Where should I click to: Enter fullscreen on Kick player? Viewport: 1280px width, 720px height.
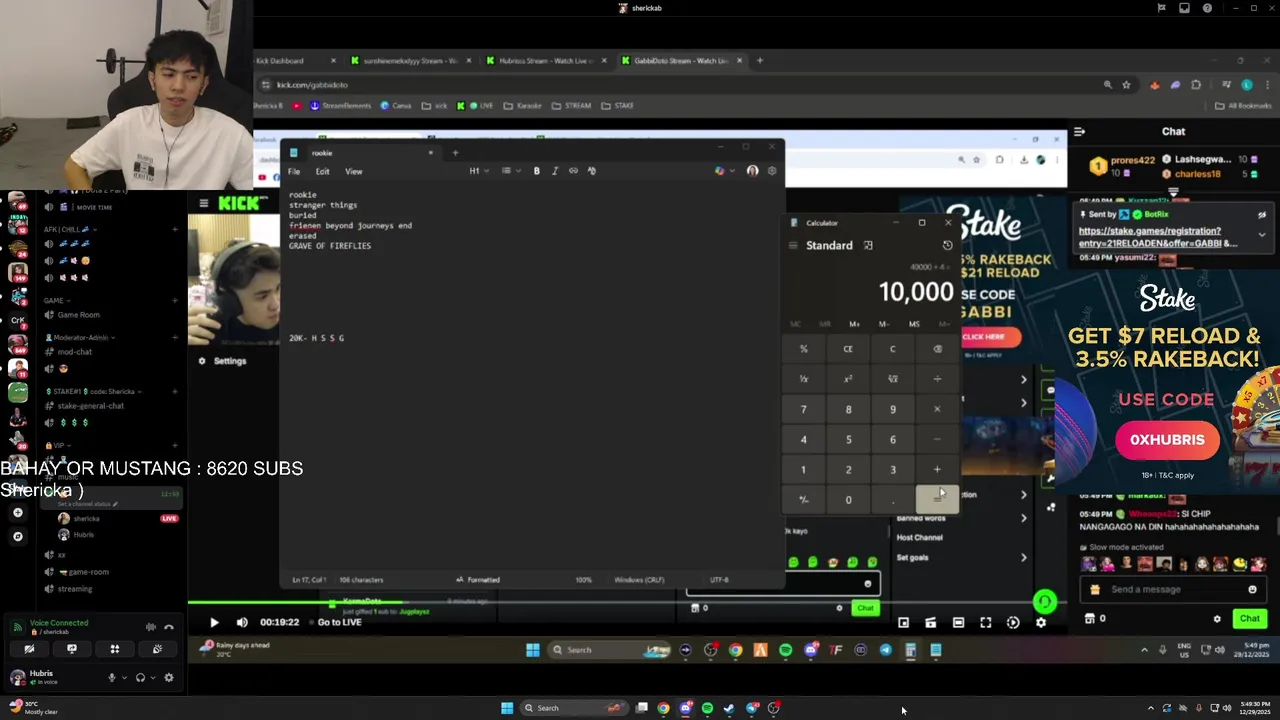985,623
